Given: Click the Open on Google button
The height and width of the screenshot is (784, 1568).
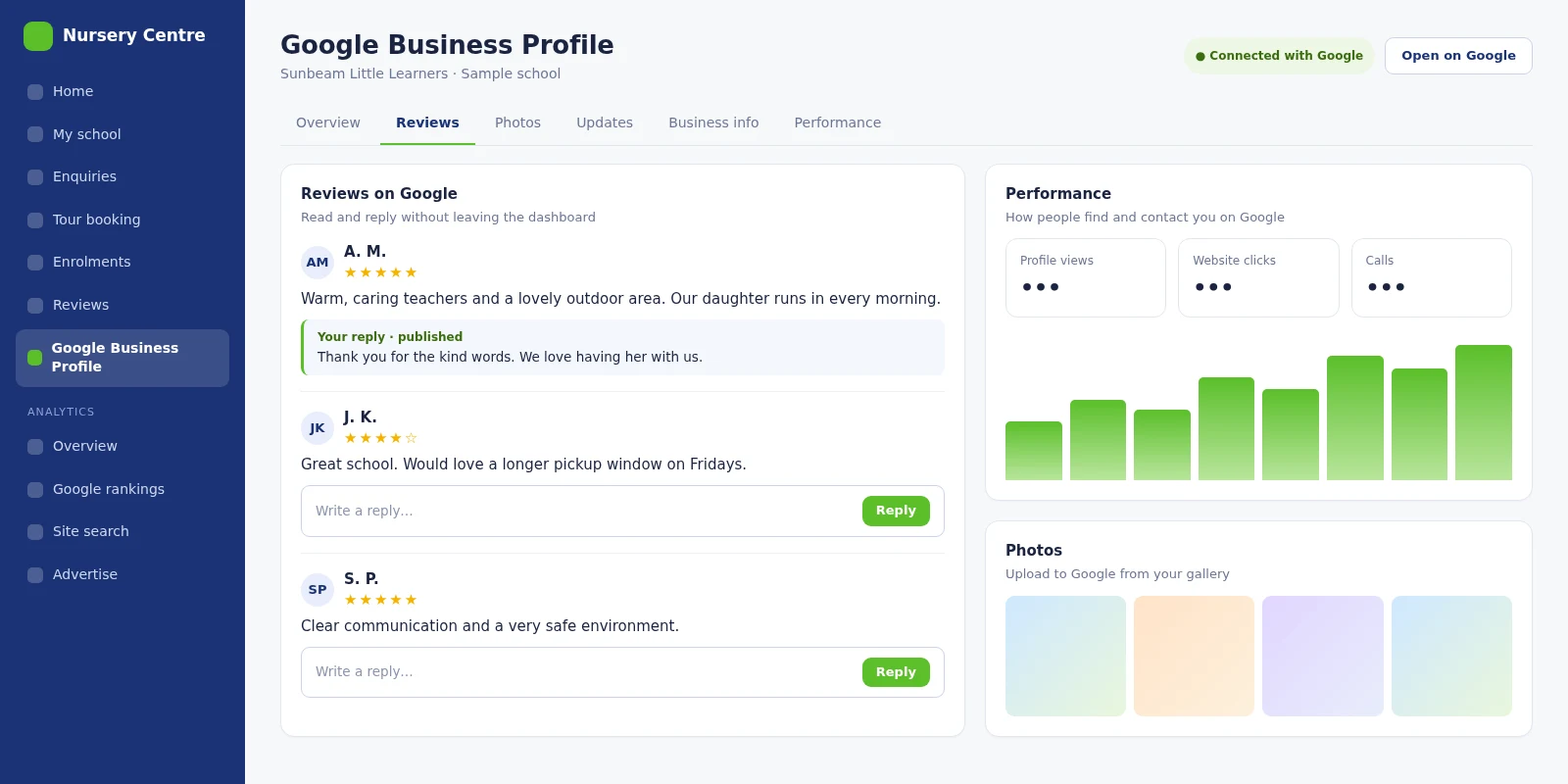Looking at the screenshot, I should coord(1458,56).
